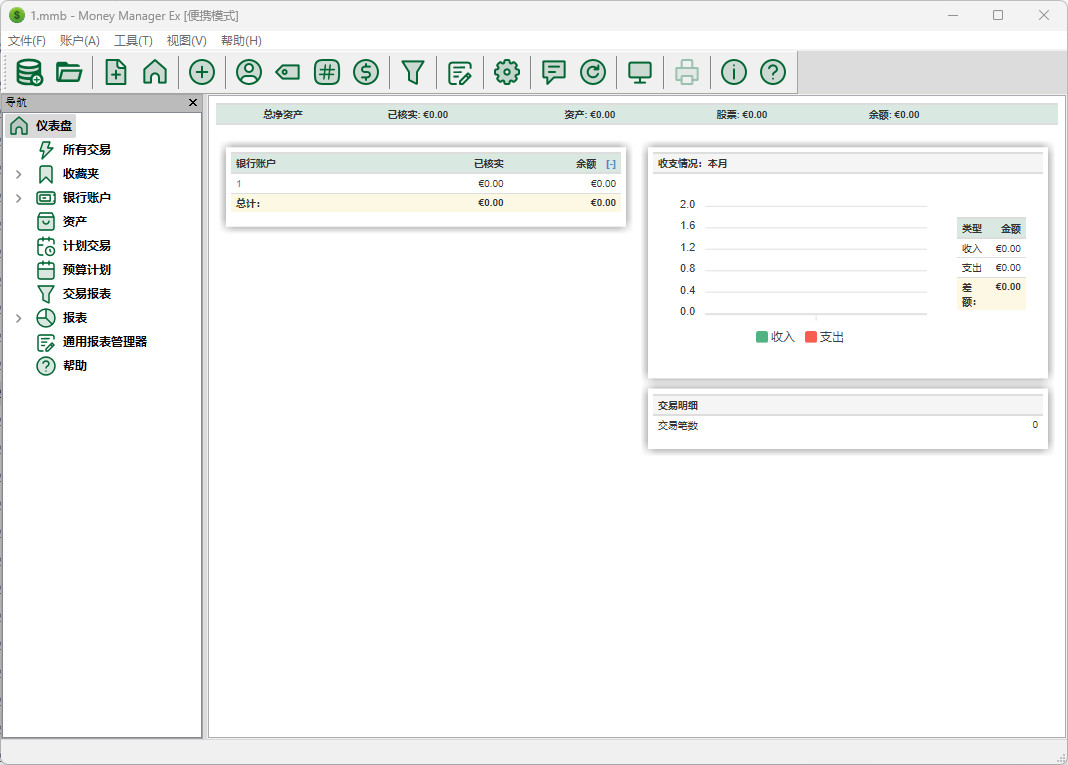Click the help question mark toolbar icon
Screen dimensions: 1068x765
pos(772,72)
